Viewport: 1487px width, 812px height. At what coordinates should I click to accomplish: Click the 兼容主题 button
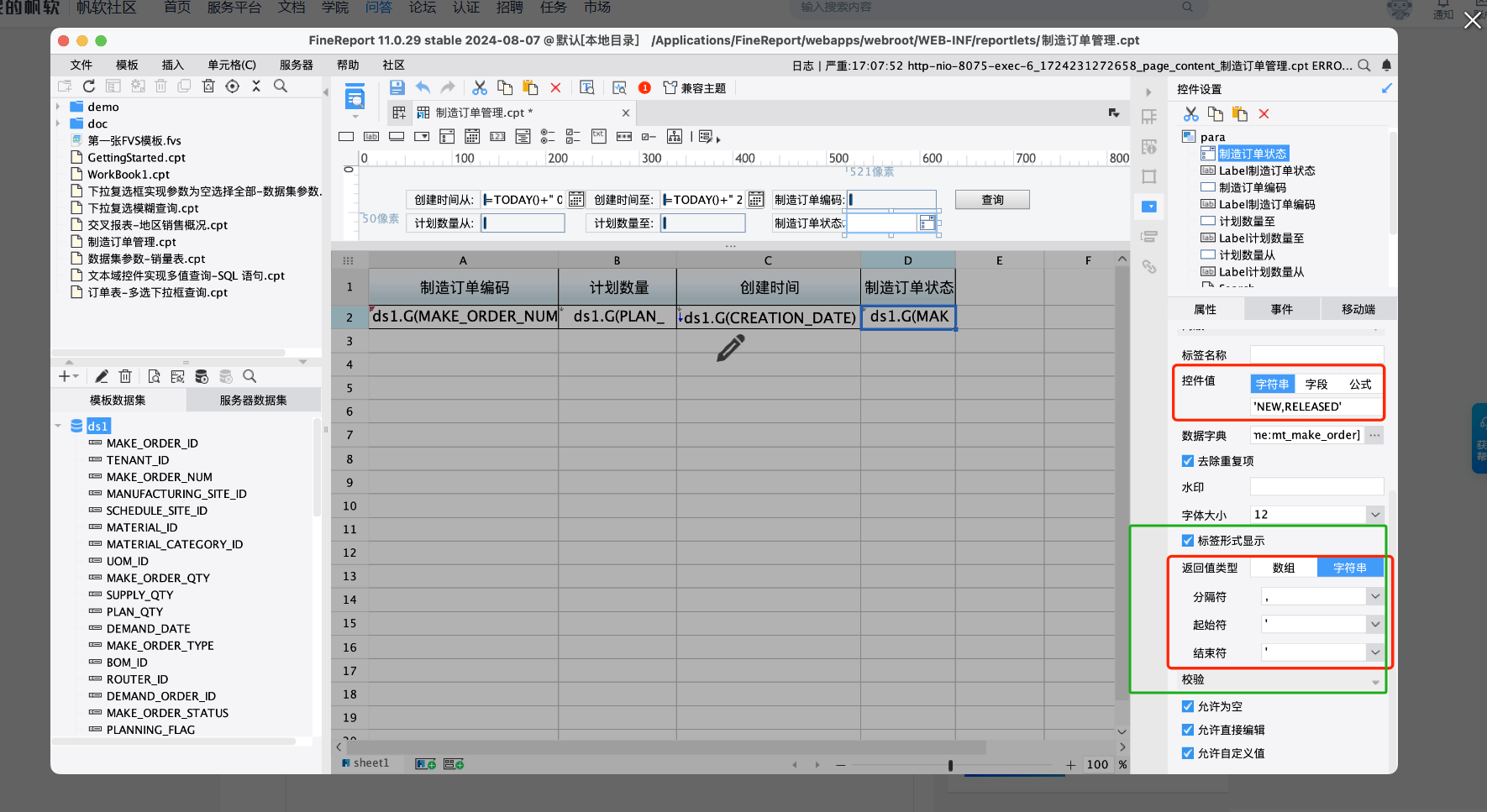click(695, 87)
